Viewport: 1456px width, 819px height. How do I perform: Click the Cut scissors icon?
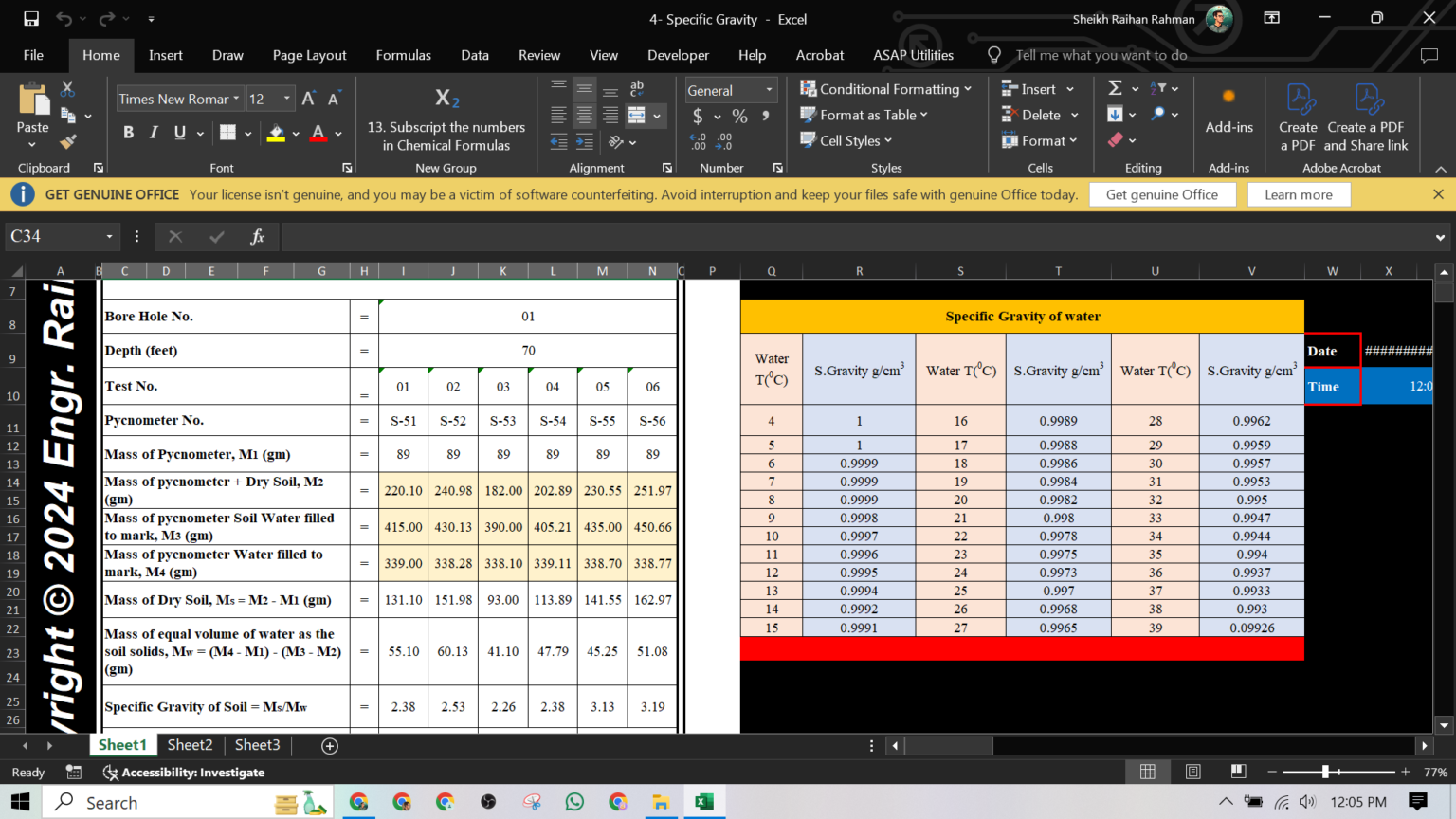(x=67, y=89)
